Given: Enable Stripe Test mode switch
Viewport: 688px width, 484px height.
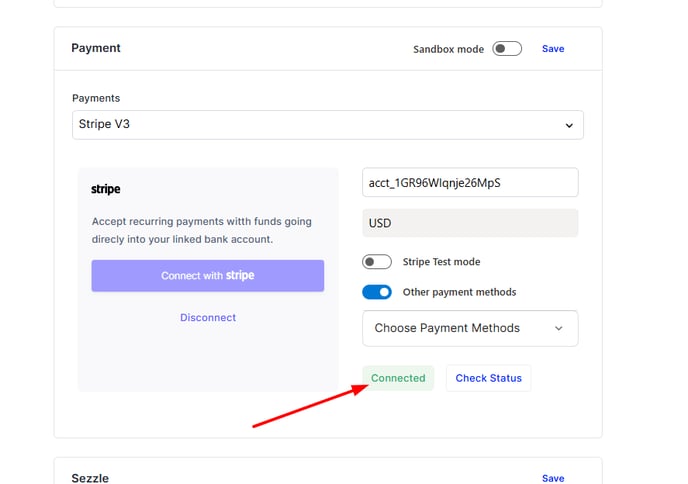Looking at the screenshot, I should [376, 262].
